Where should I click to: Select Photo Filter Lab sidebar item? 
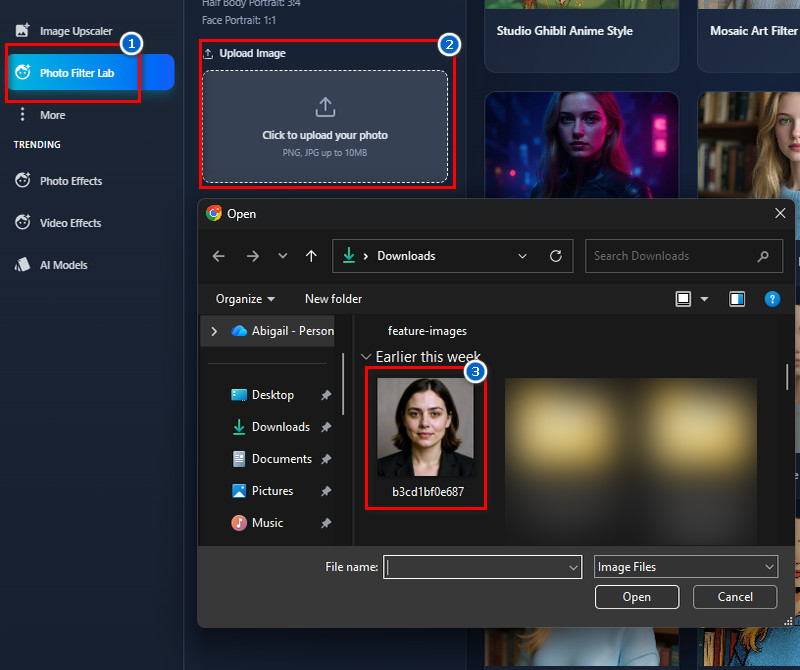tap(91, 72)
